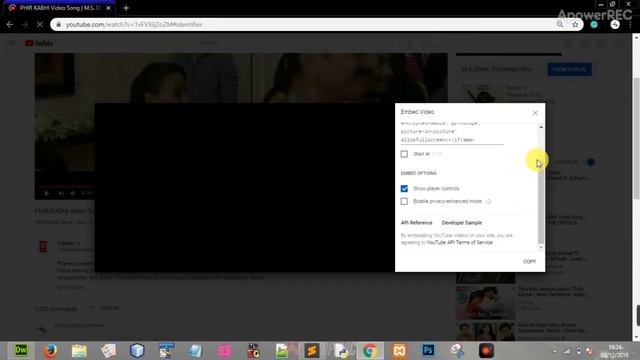Click the page scrollbar down arrow
The height and width of the screenshot is (360, 640).
click(636, 337)
